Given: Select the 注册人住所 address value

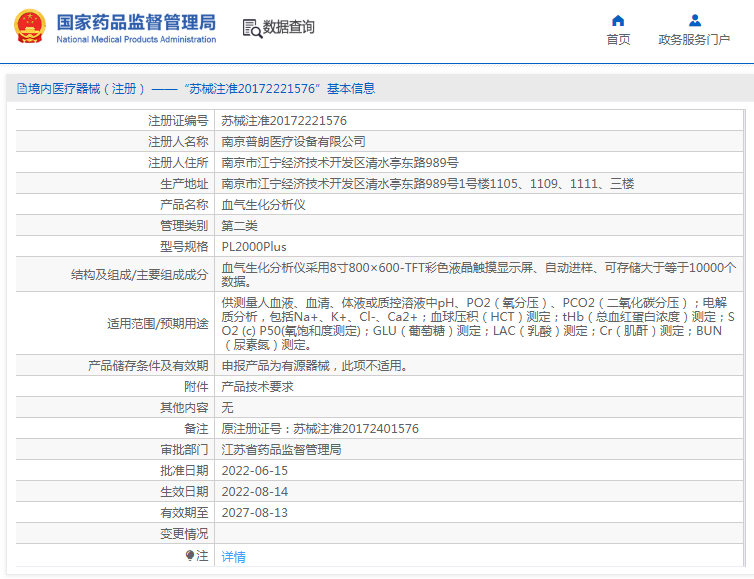Looking at the screenshot, I should pos(339,163).
